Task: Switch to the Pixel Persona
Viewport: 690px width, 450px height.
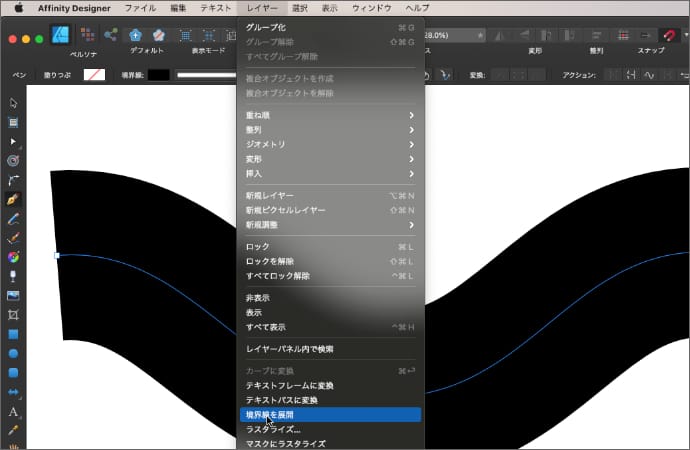Action: coord(87,36)
